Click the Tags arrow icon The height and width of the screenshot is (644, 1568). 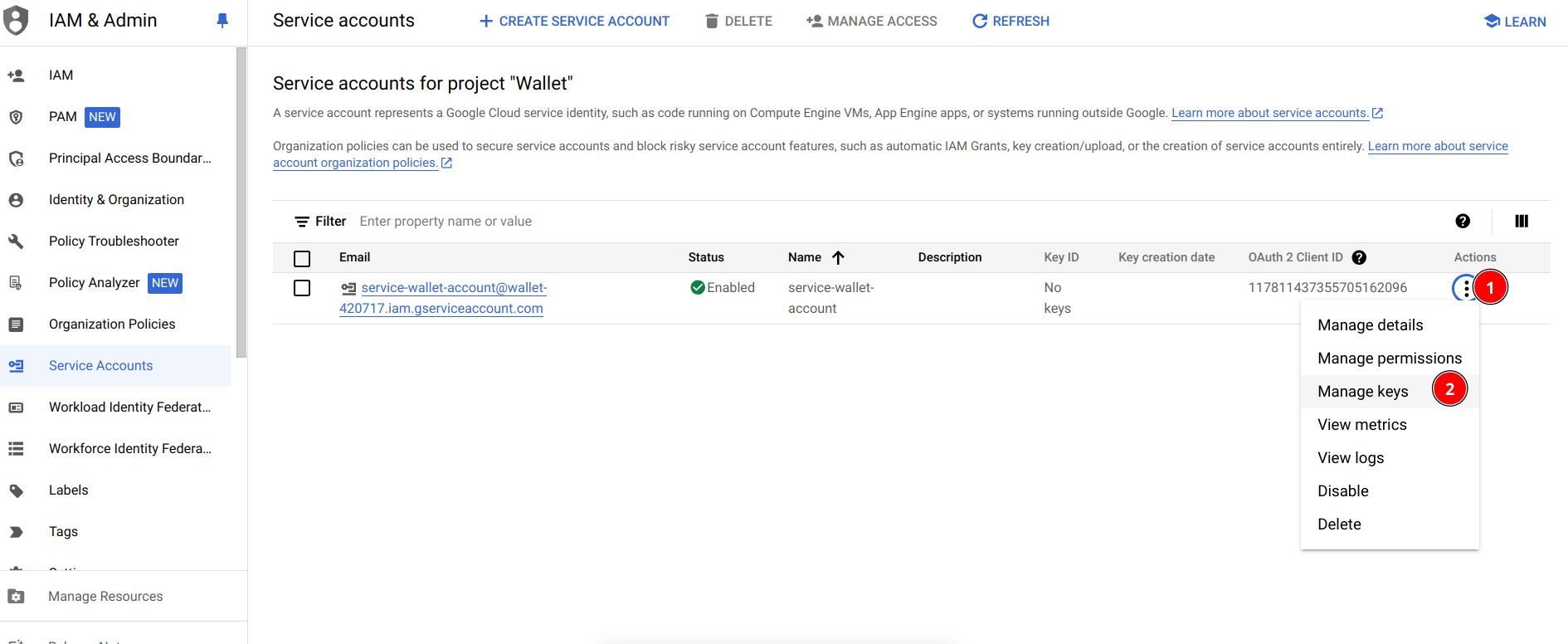coord(16,532)
